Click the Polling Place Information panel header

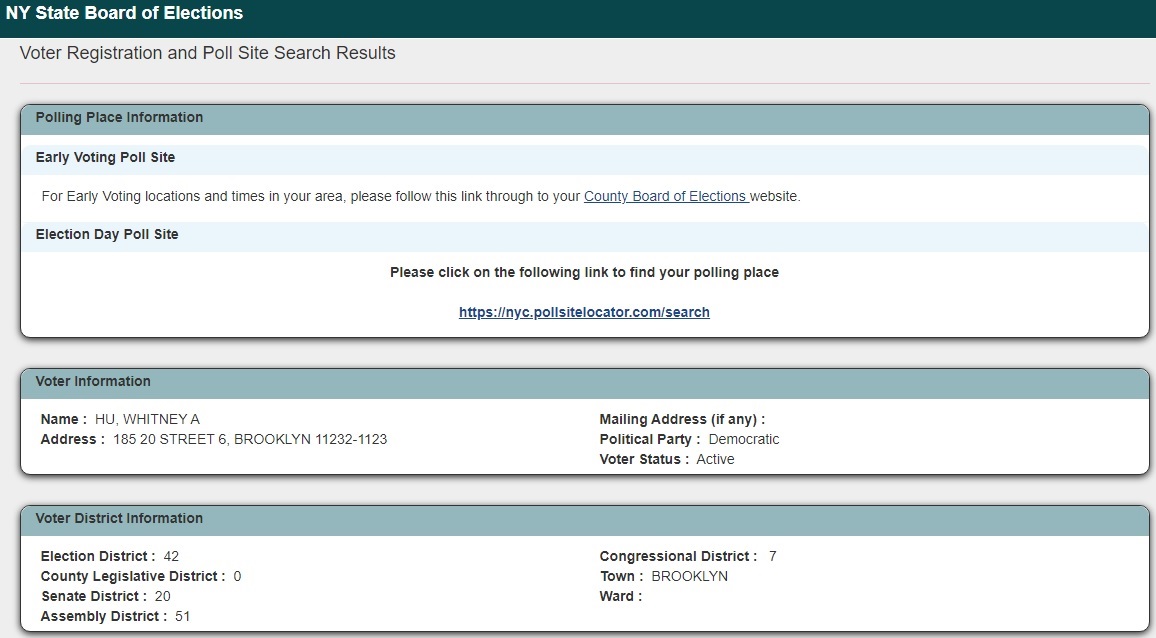tap(585, 118)
